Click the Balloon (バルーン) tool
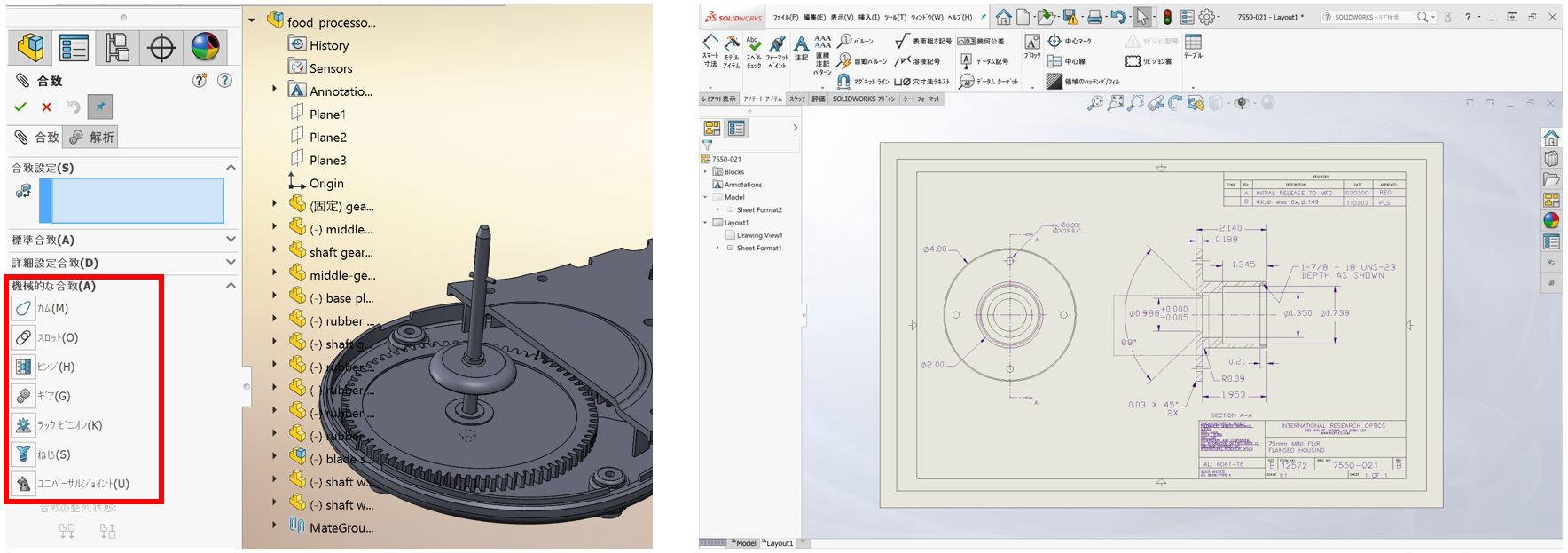The image size is (1568, 553). [857, 41]
